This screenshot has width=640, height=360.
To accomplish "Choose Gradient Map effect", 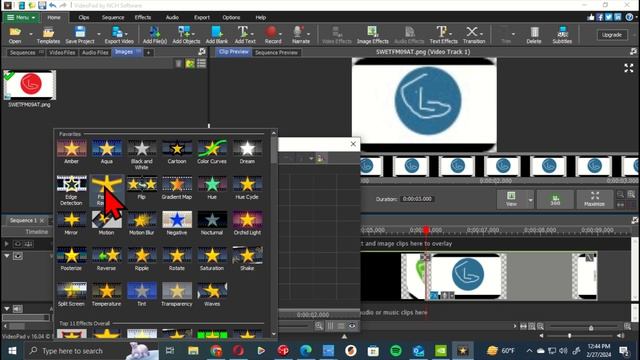I will [177, 187].
